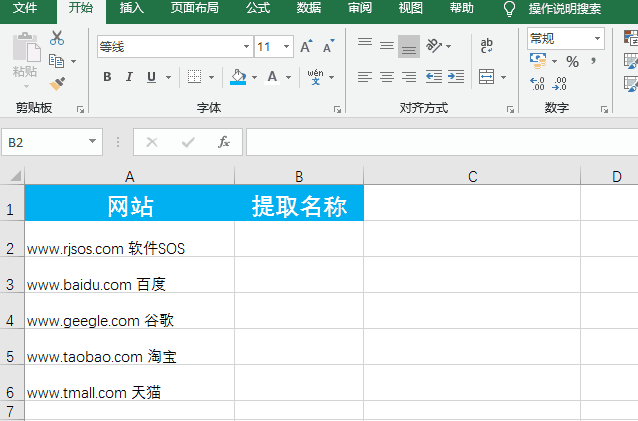This screenshot has height=421, width=638.
Task: Open font color dropdown arrow
Action: 288,77
